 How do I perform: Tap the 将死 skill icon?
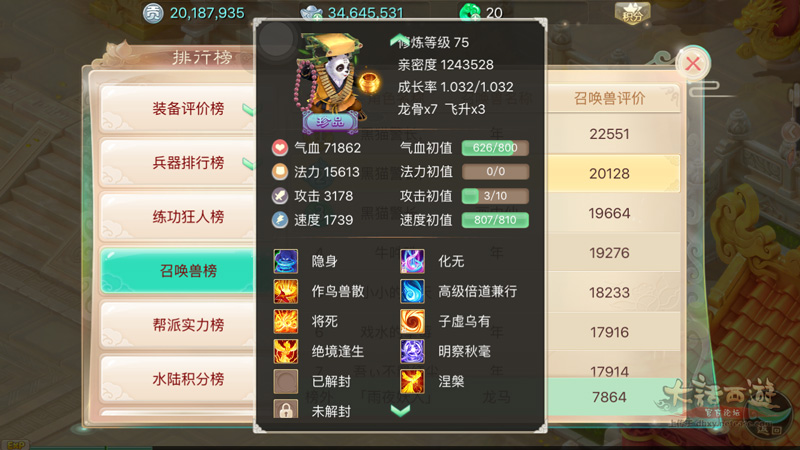[x=285, y=321]
